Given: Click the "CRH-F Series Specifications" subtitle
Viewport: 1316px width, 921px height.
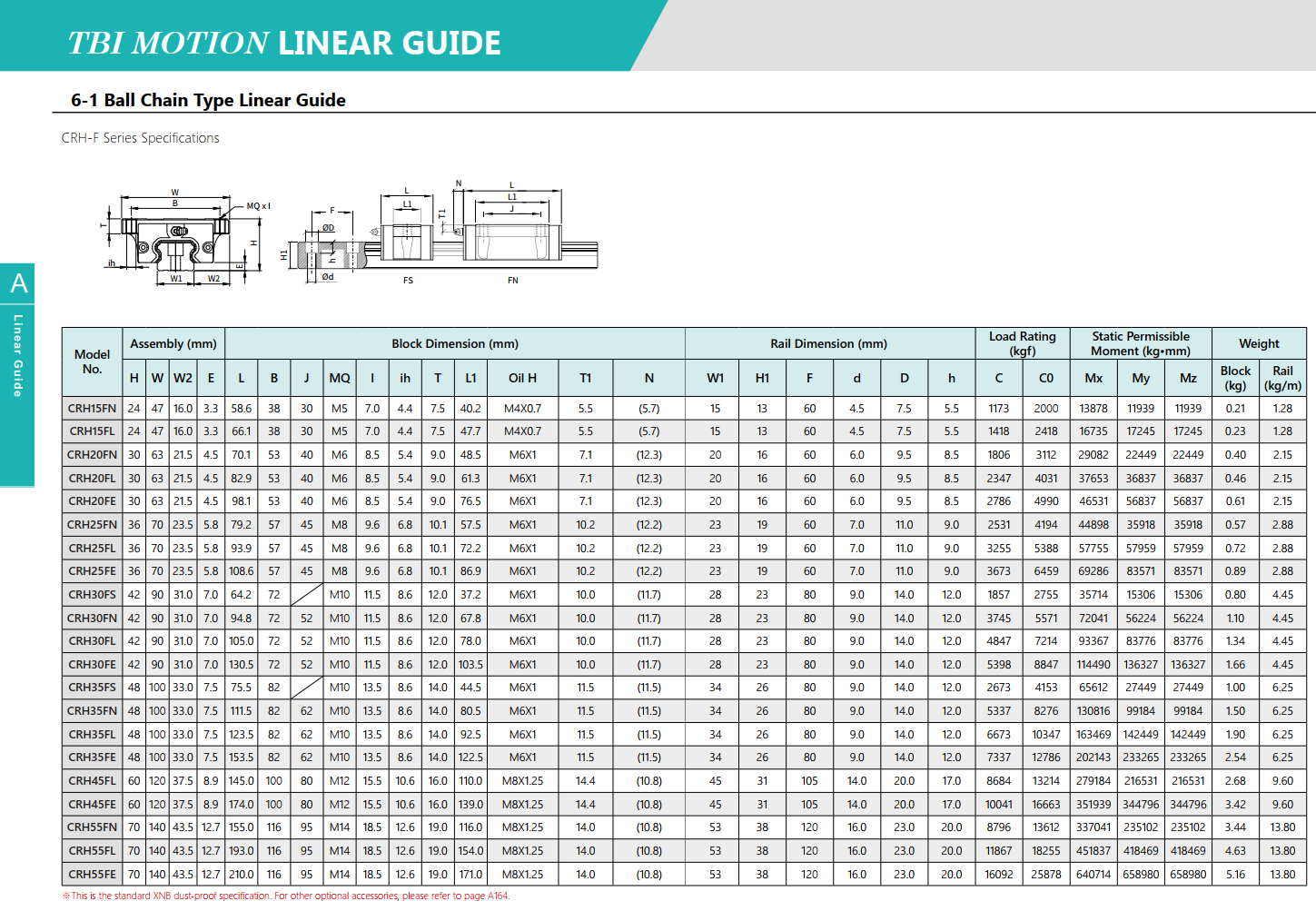Looking at the screenshot, I should point(140,138).
